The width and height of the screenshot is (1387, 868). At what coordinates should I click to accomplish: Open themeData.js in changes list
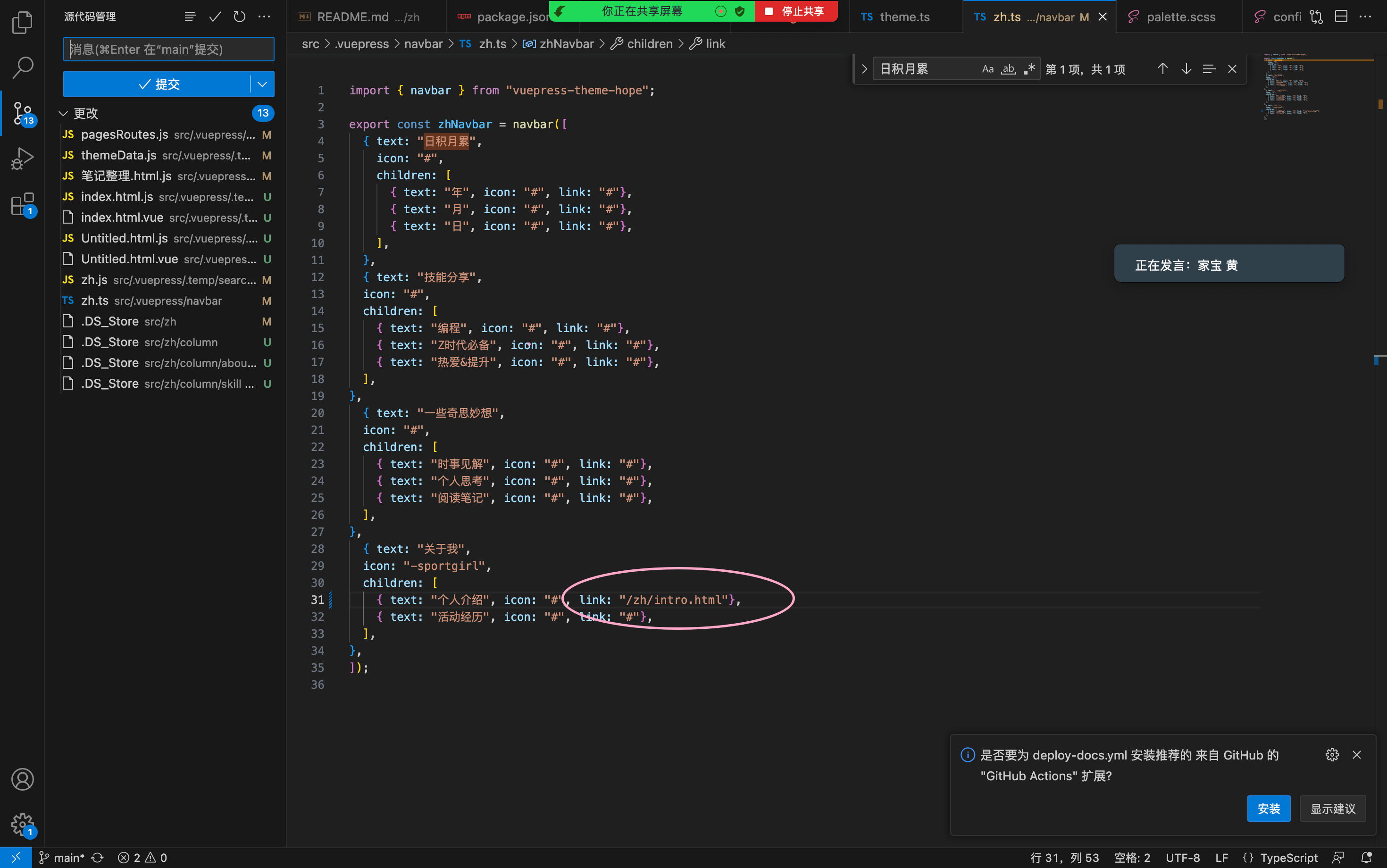167,155
